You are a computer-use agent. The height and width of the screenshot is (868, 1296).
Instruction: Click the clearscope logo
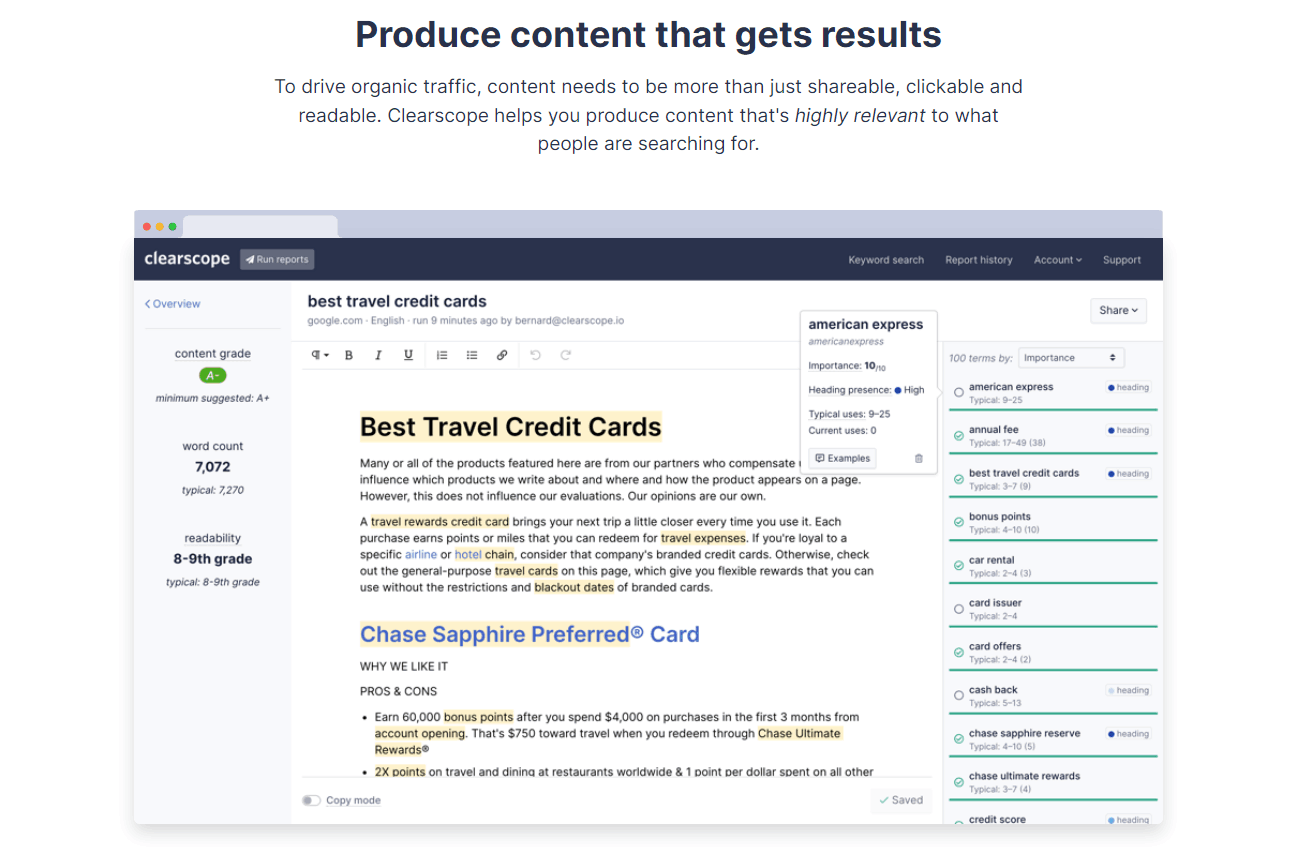[x=186, y=259]
